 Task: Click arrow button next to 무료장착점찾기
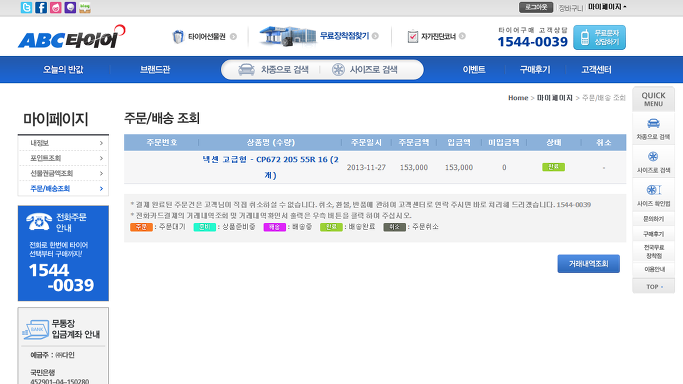coord(375,36)
